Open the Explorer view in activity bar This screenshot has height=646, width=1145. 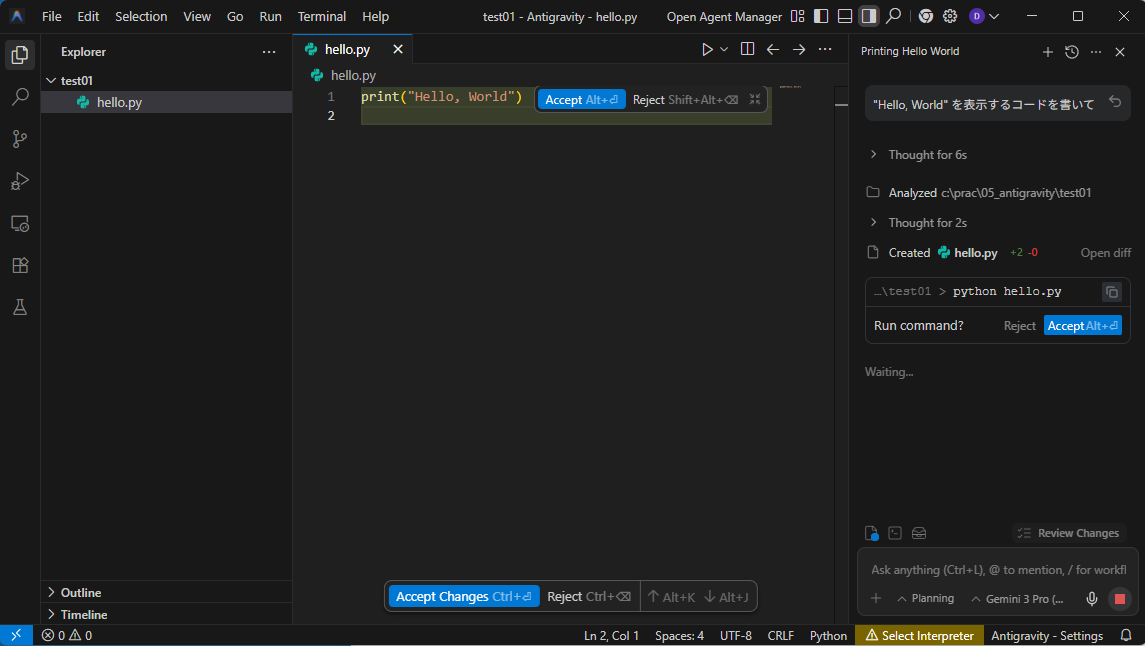[20, 55]
